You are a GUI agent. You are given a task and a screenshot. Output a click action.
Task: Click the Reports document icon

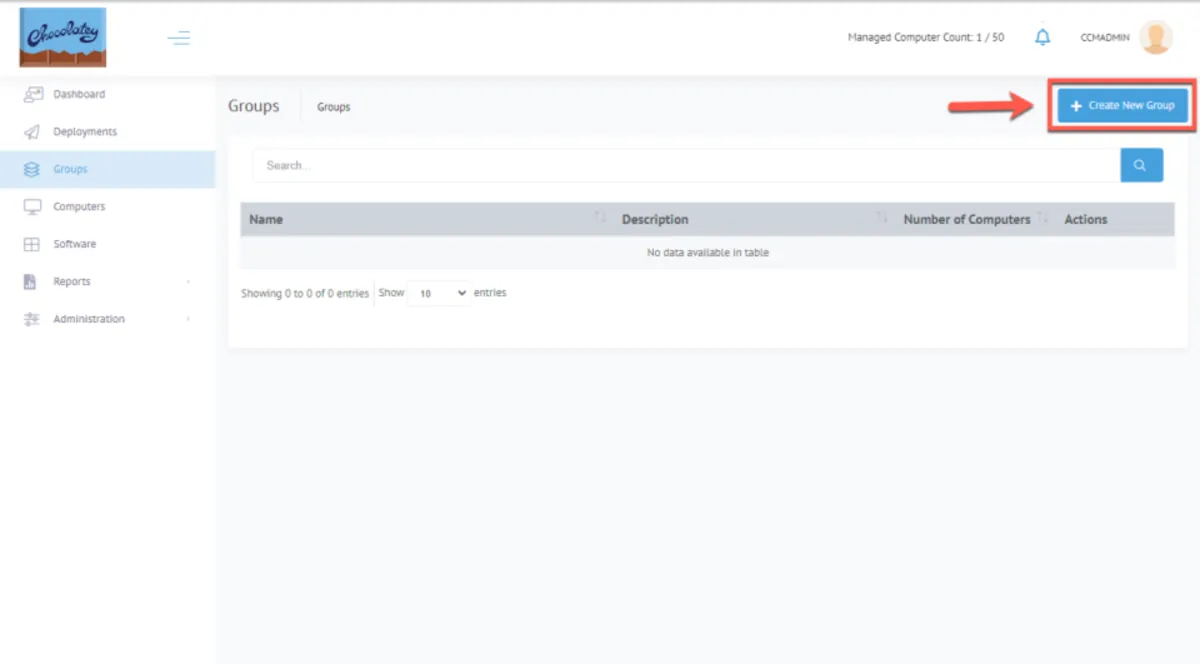tap(31, 282)
